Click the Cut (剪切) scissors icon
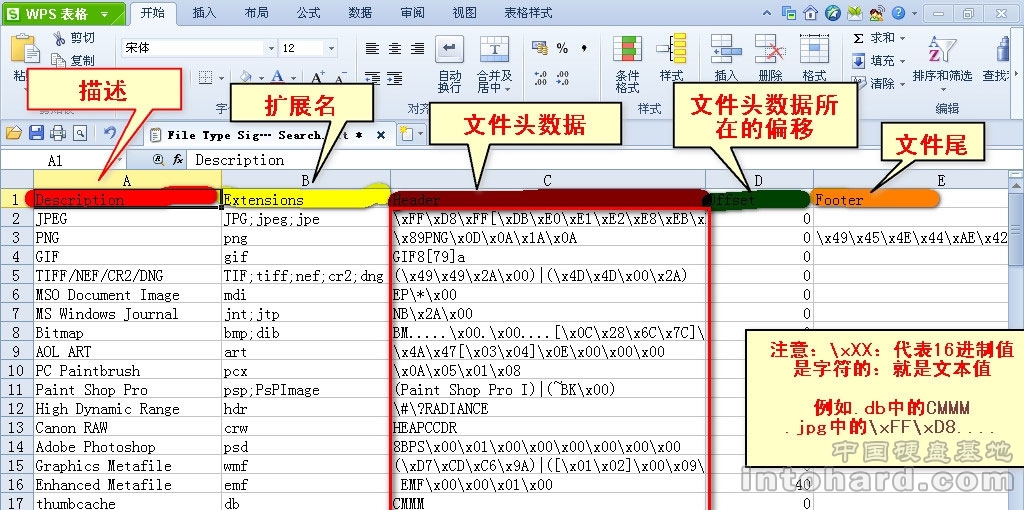The image size is (1024, 510). 60,38
